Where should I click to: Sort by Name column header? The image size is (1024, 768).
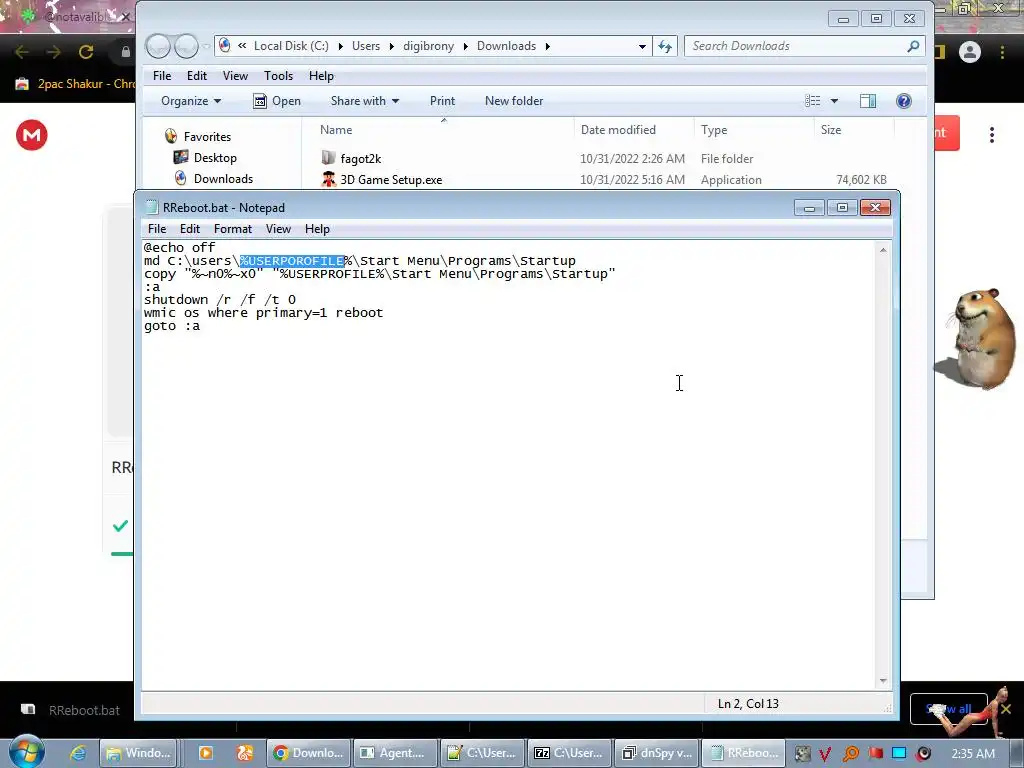tap(336, 129)
